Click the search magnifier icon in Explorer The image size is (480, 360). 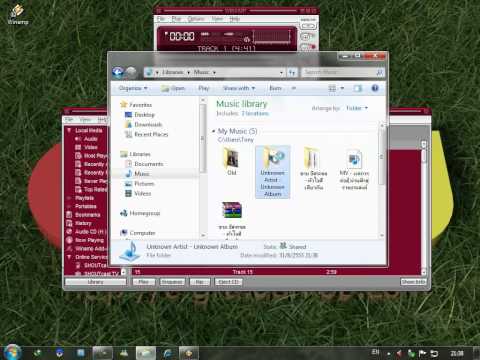379,72
